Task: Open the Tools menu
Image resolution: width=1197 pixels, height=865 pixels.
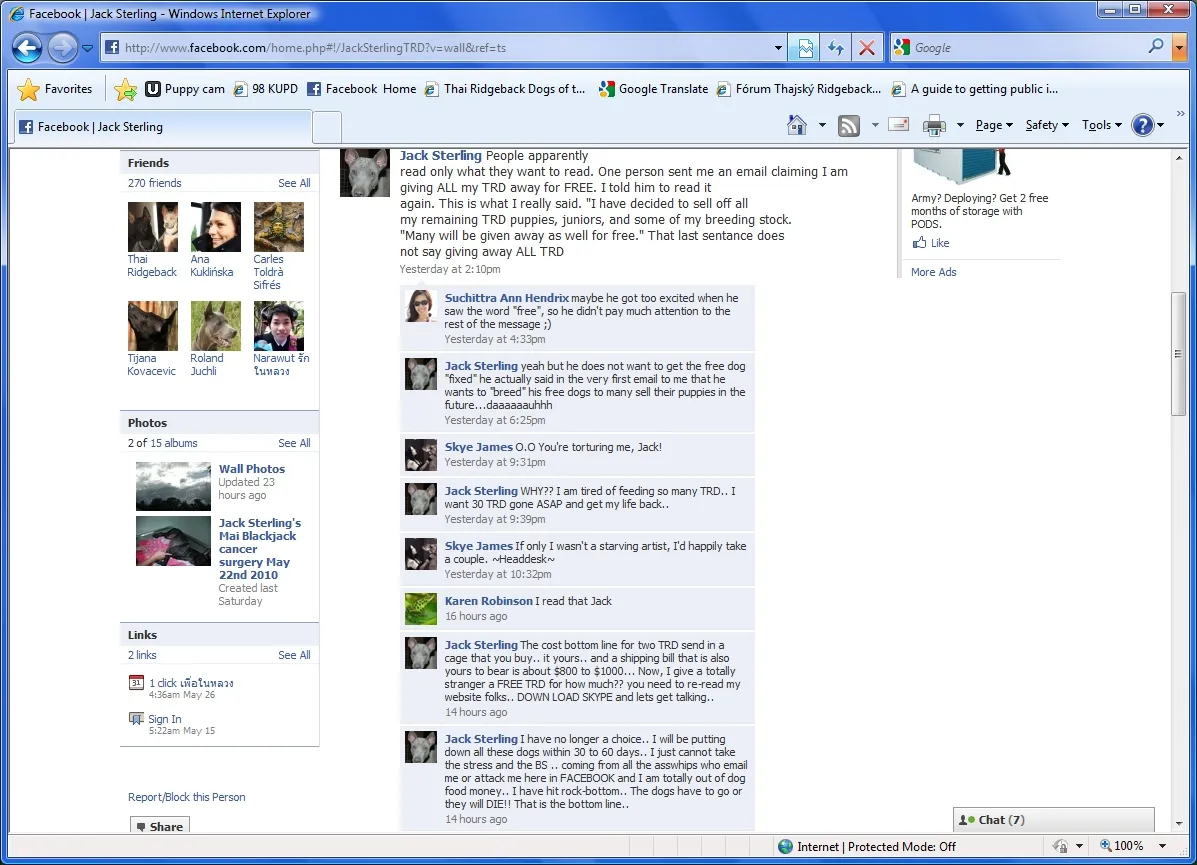Action: 1102,125
